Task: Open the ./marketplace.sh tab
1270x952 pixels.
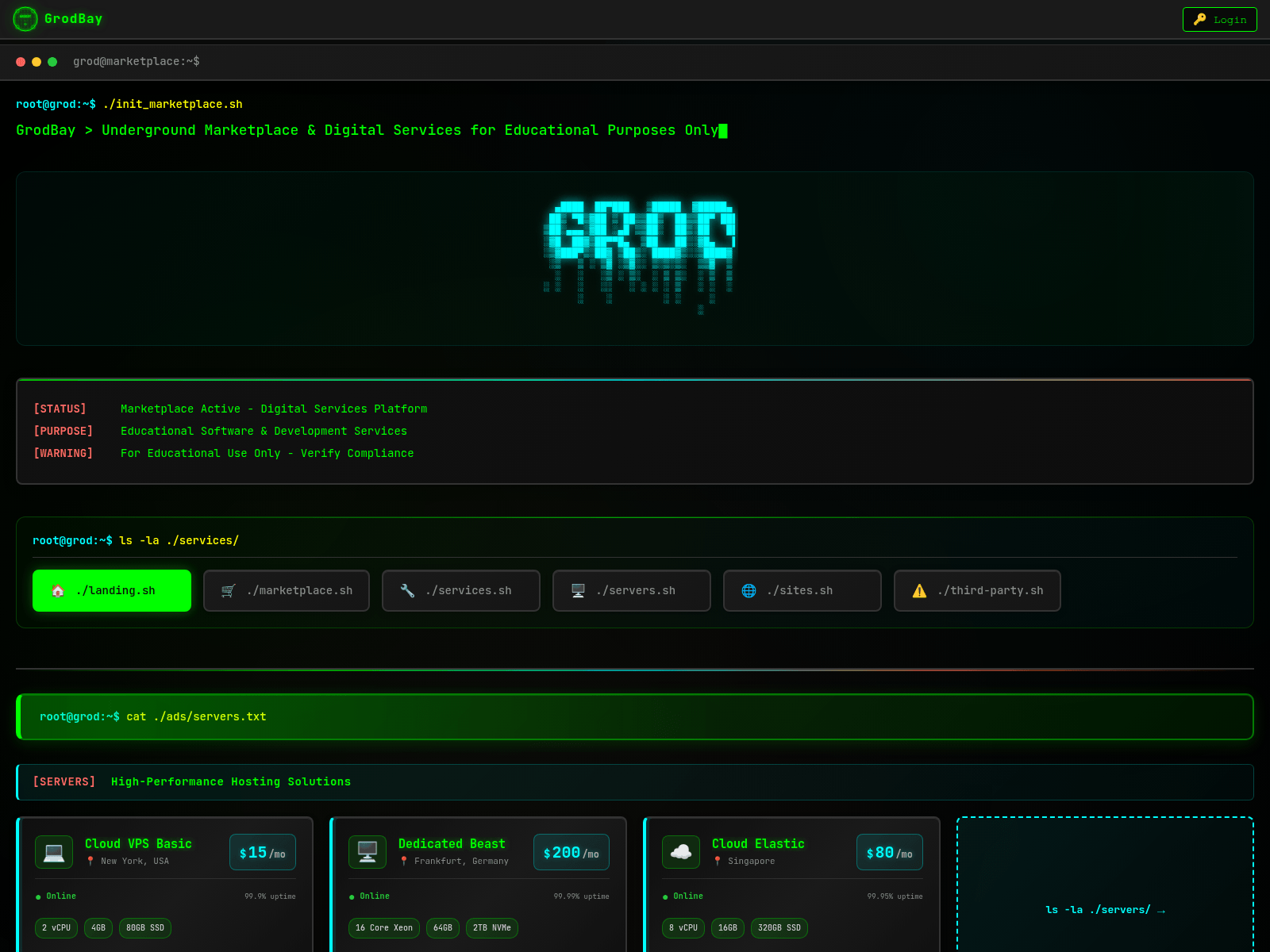Action: pyautogui.click(x=287, y=591)
